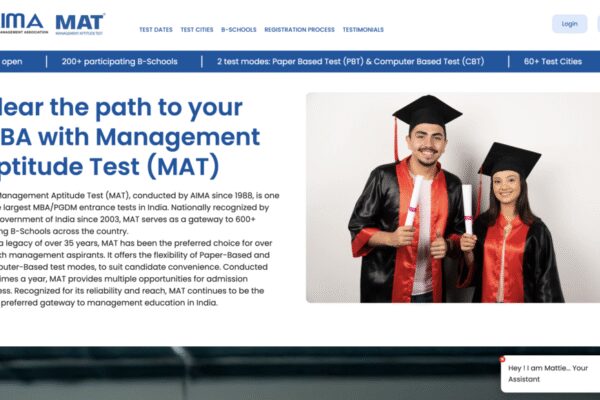
Task: Click the graduates banner image
Action: (453, 198)
